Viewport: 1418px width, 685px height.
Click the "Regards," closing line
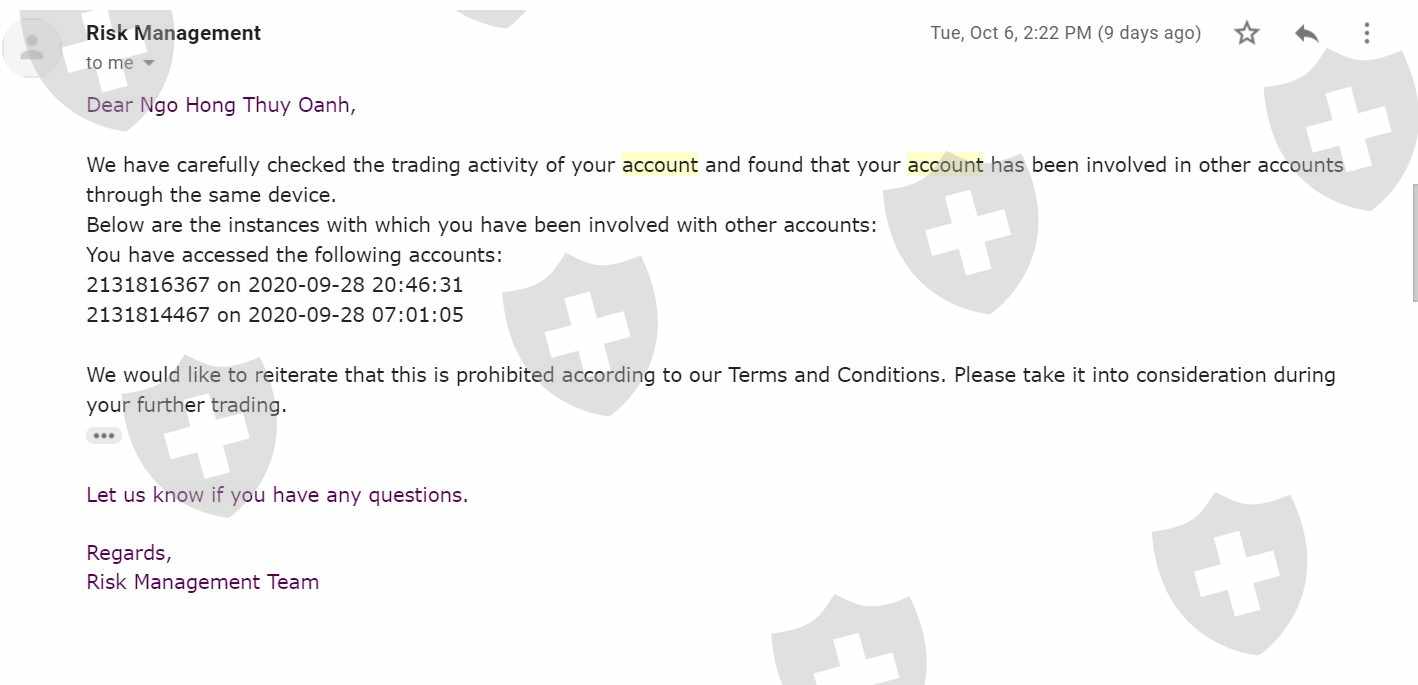point(129,553)
